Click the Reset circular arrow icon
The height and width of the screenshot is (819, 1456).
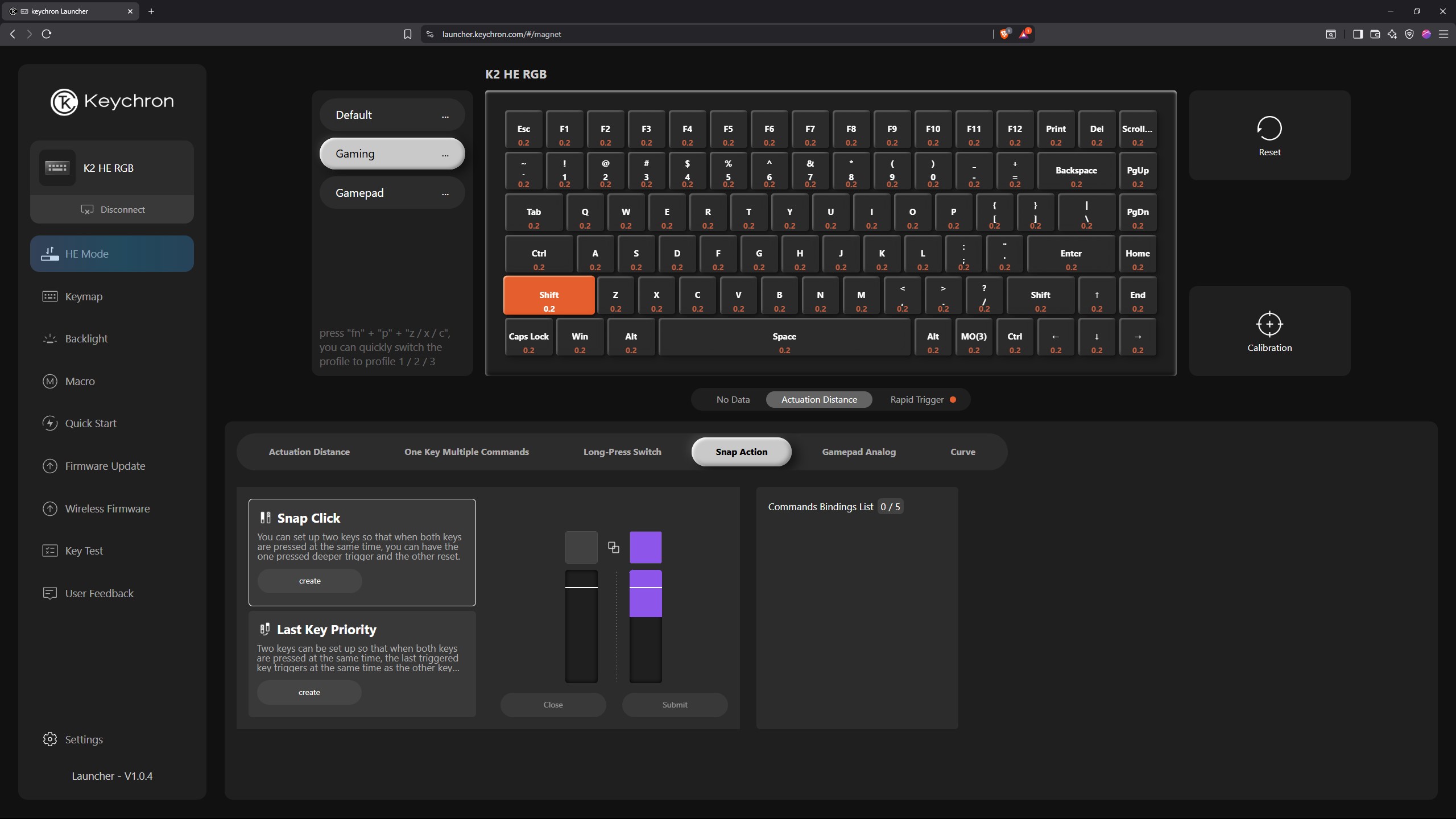(x=1269, y=129)
